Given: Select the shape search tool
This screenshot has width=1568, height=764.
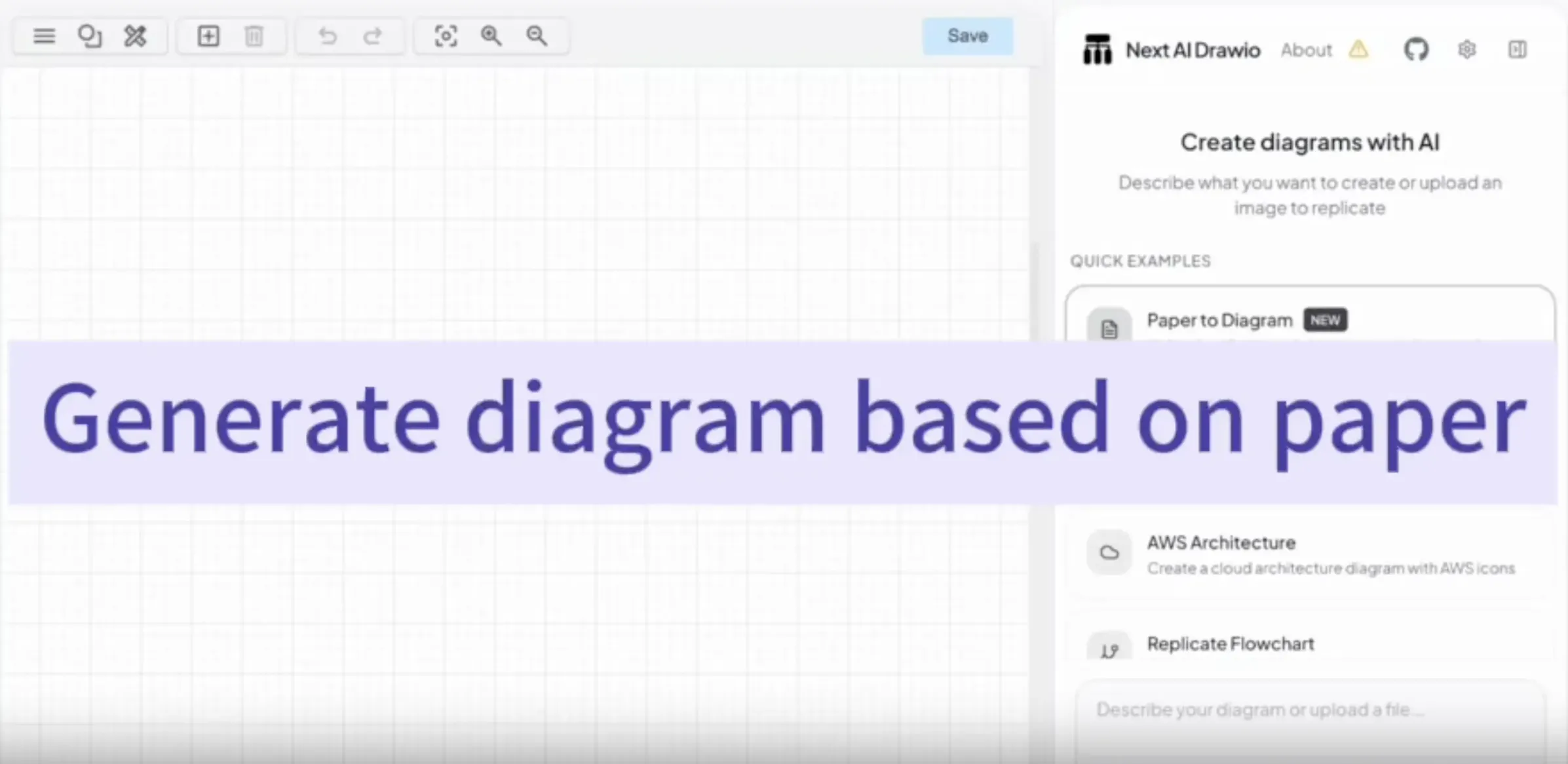Looking at the screenshot, I should pyautogui.click(x=89, y=36).
